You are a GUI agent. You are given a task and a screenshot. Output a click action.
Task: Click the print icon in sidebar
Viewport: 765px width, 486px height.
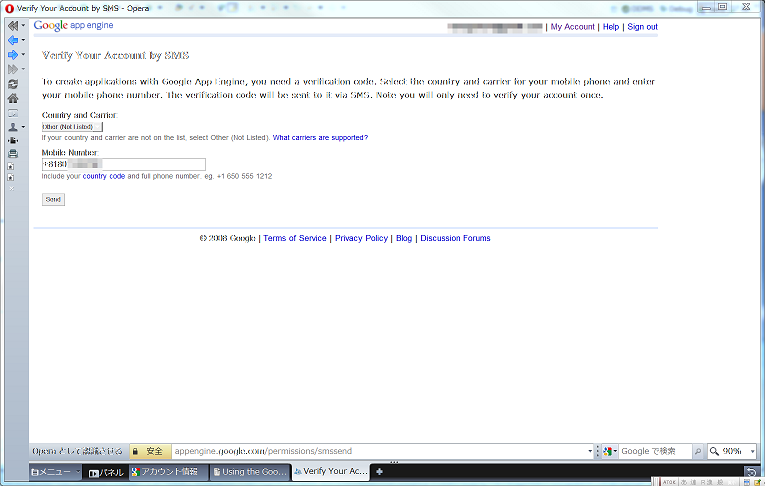pos(13,153)
